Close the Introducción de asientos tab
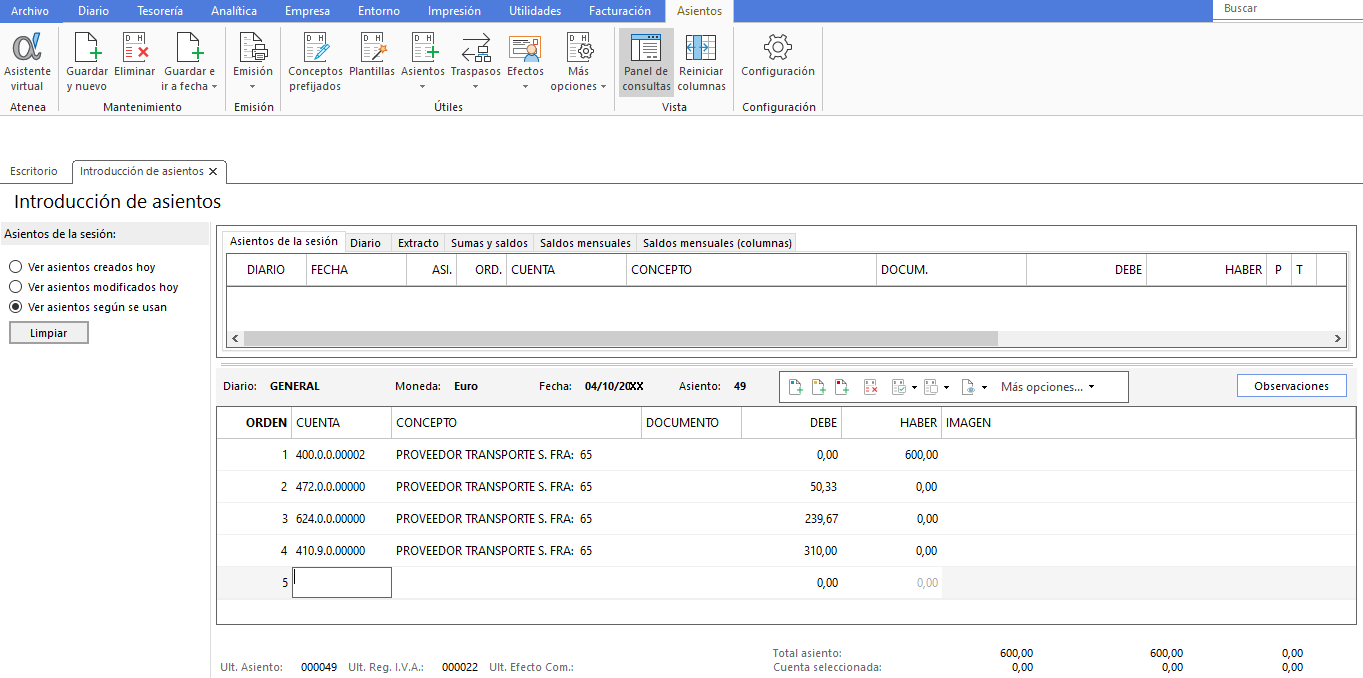The height and width of the screenshot is (678, 1363). coord(213,172)
